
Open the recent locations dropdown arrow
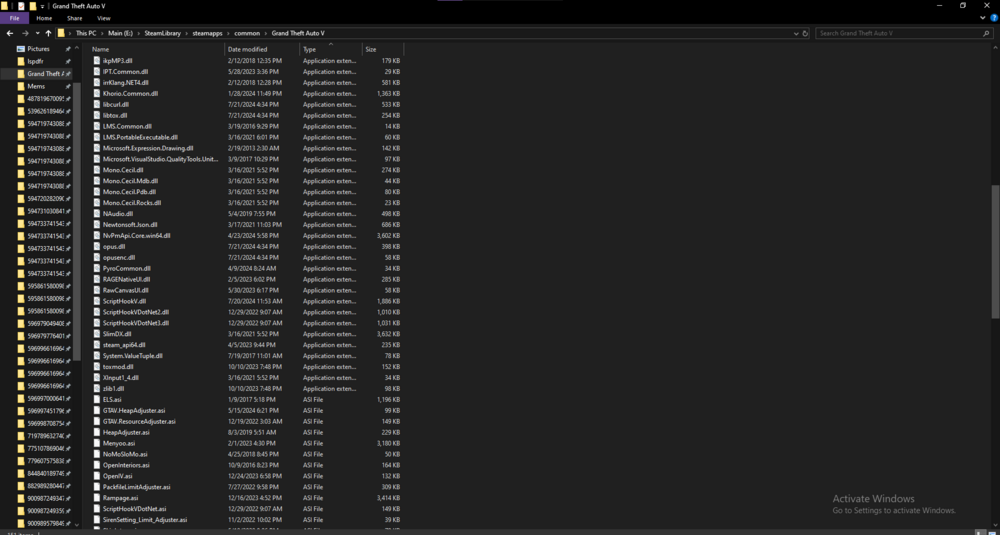pos(38,33)
